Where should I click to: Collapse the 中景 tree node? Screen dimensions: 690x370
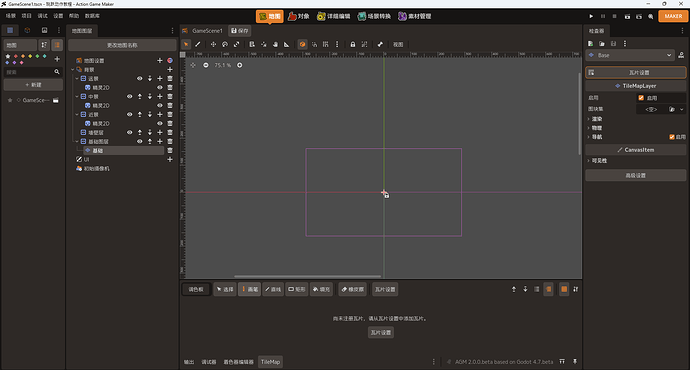(x=77, y=96)
